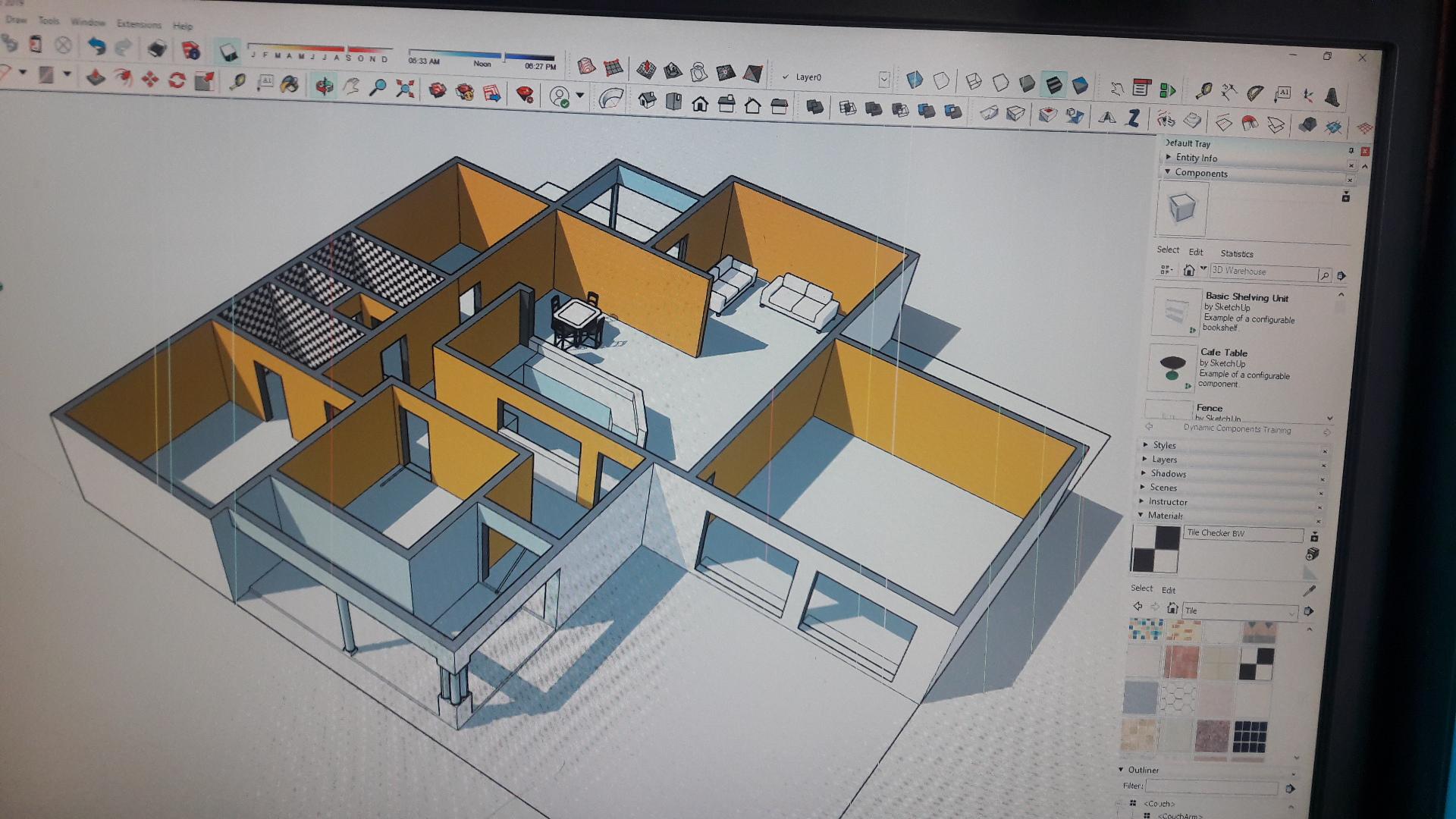Select the Paint Bucket tool
Screen dimensions: 1456x819
pos(289,83)
